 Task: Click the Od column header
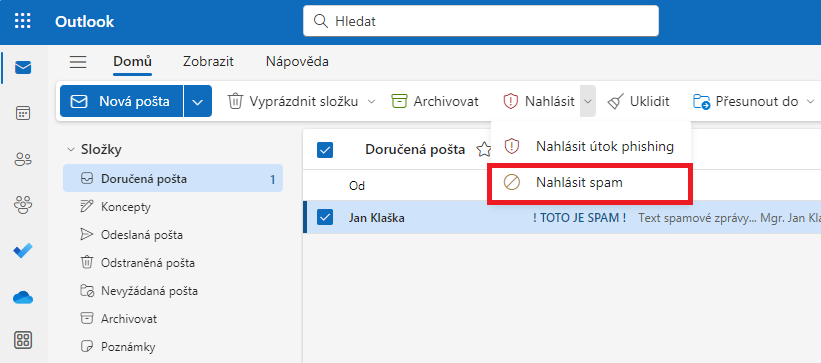pyautogui.click(x=357, y=186)
